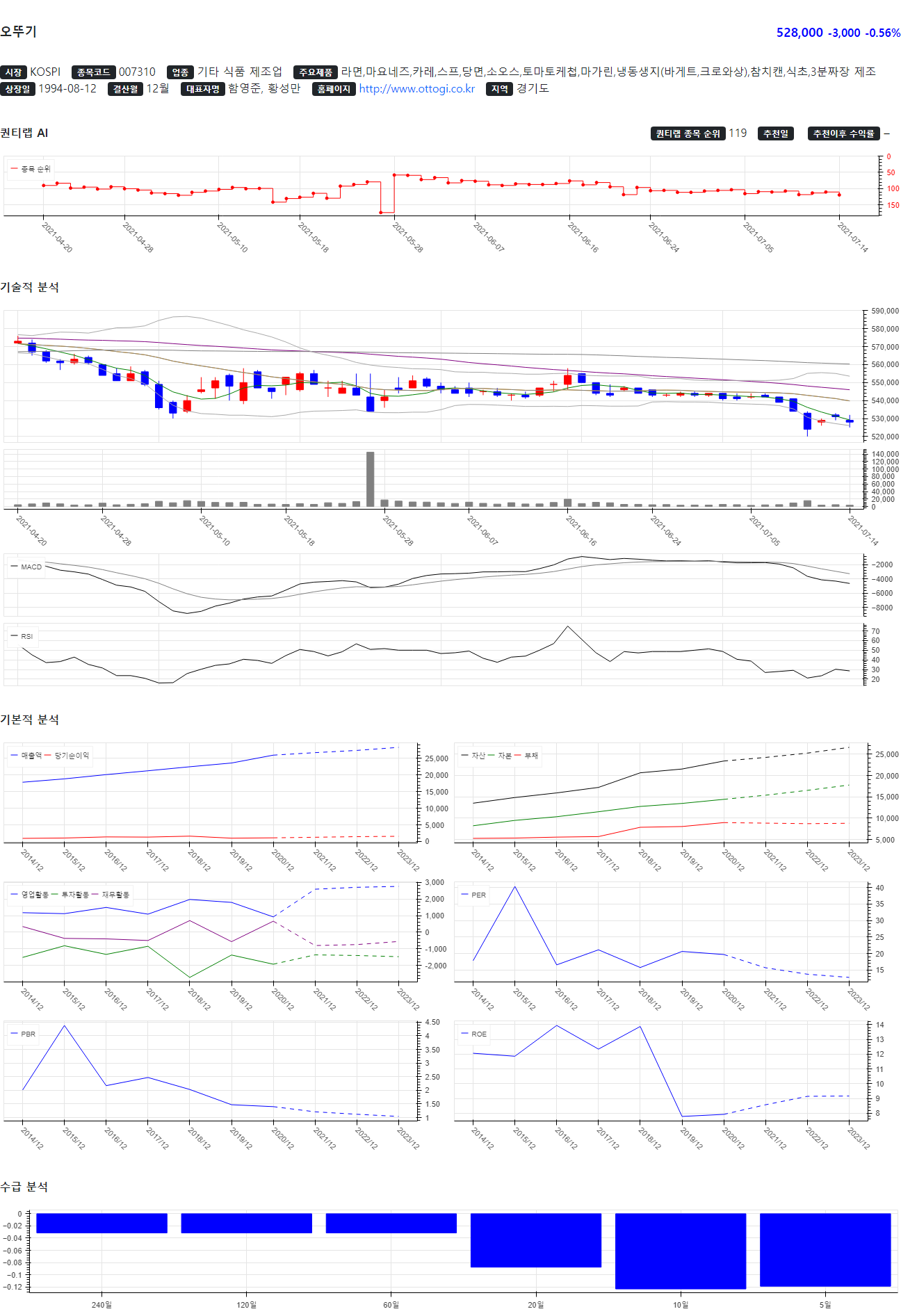Click the 퀀티랩 AI section heading
Viewport: 901px width, 1316px height.
(24, 133)
